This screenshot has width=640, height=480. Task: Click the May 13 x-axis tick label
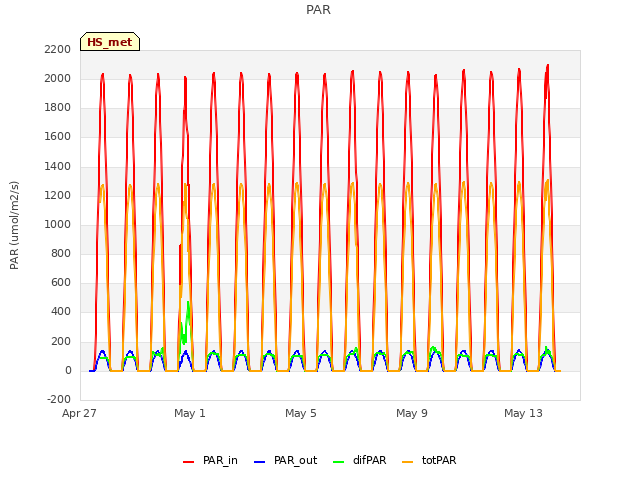(x=523, y=413)
